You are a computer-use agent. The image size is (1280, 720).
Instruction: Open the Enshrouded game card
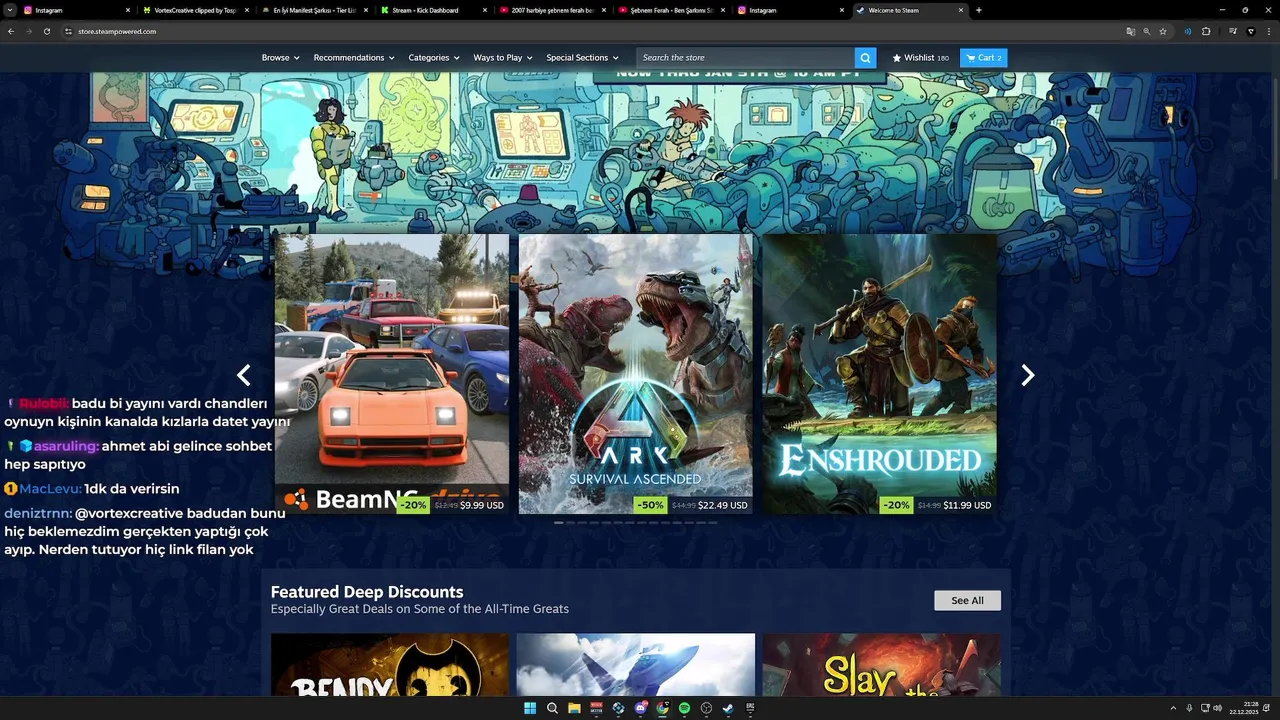tap(879, 374)
